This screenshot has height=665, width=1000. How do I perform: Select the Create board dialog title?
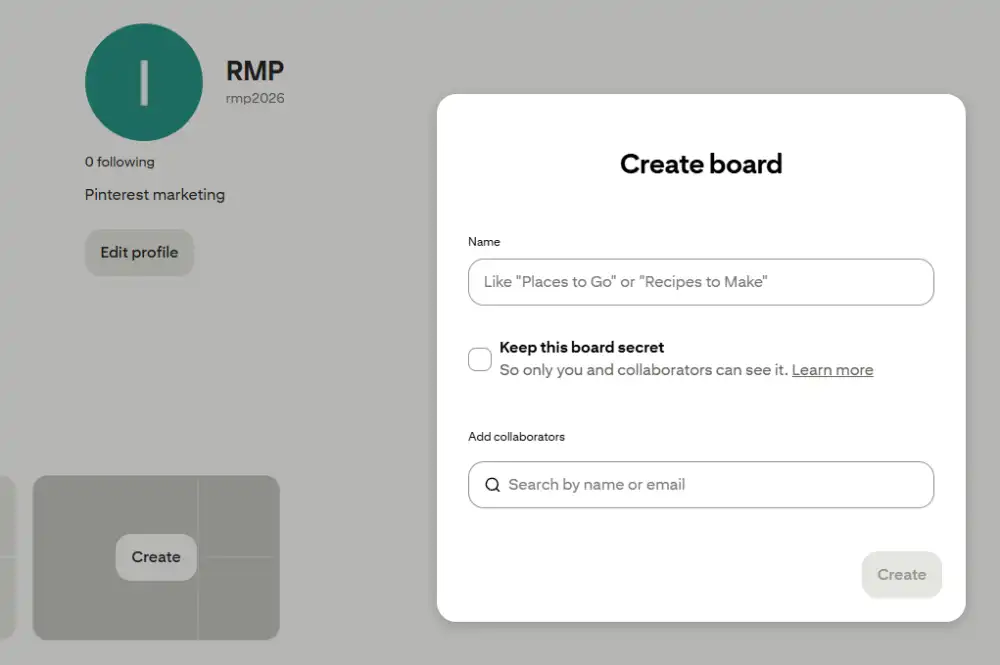(701, 163)
